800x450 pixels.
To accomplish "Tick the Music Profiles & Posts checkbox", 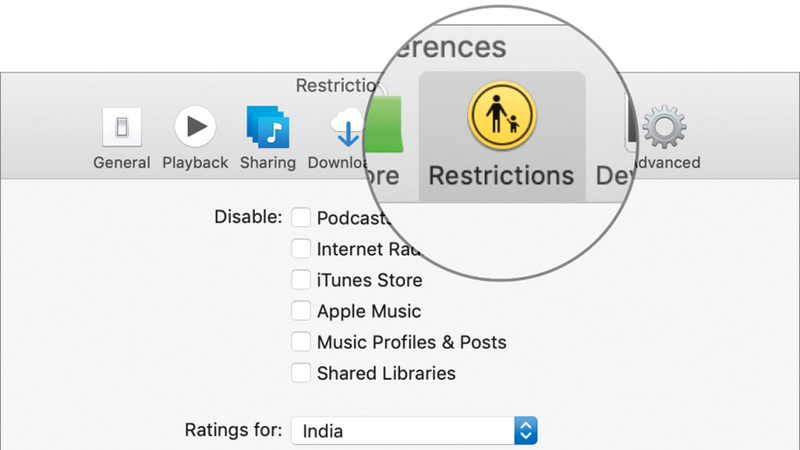I will coord(301,342).
